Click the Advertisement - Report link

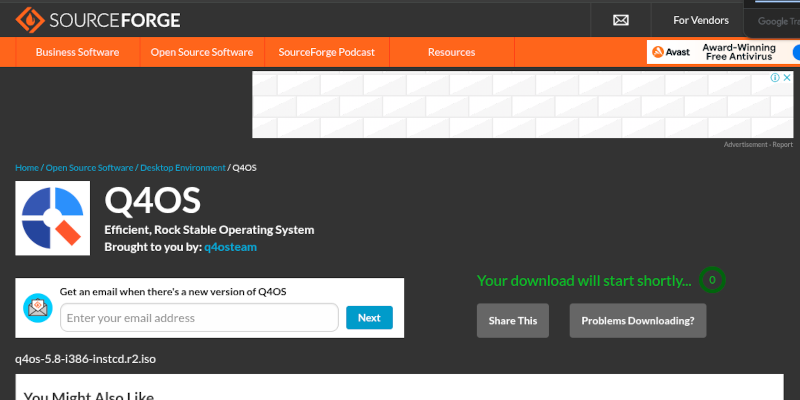(758, 145)
